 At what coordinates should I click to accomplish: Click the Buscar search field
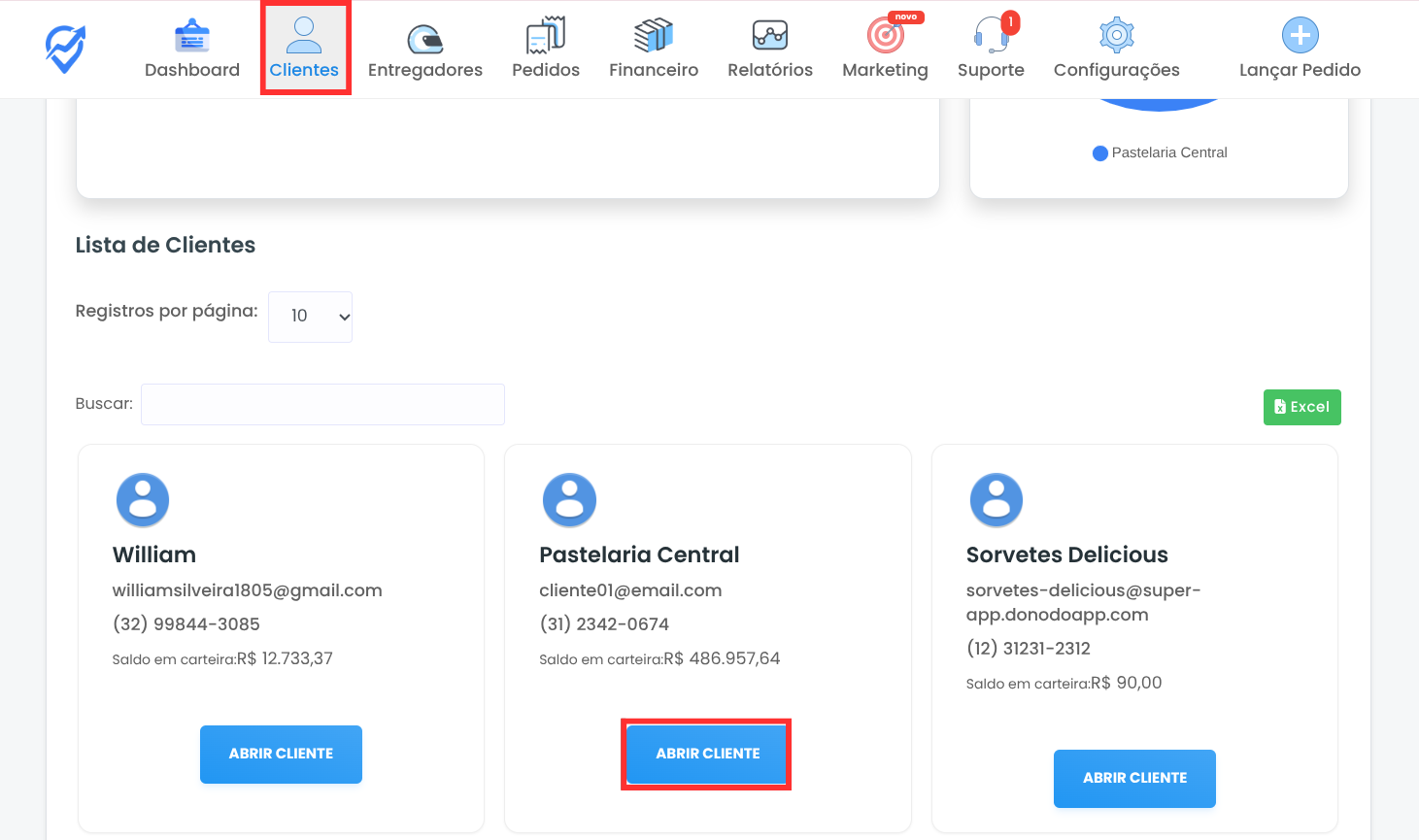[x=322, y=404]
